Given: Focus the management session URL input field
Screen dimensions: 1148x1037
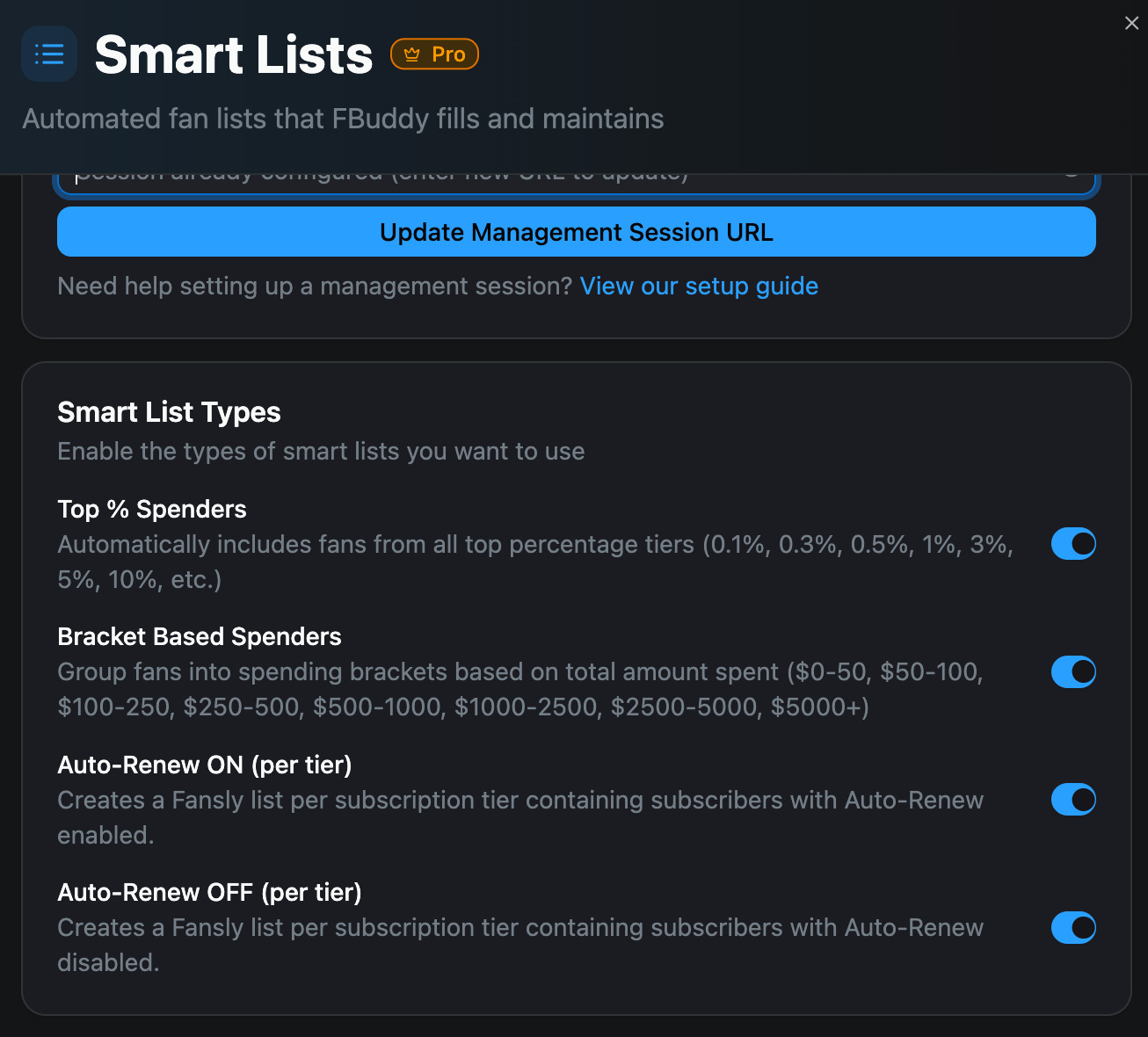Looking at the screenshot, I should pyautogui.click(x=577, y=184).
